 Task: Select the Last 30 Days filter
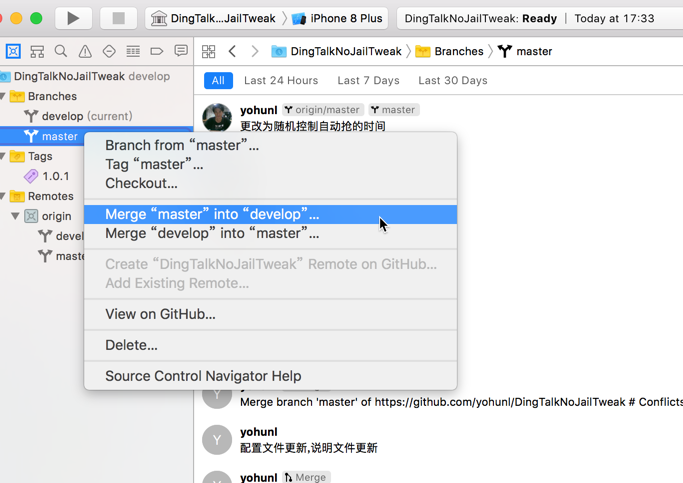point(453,81)
